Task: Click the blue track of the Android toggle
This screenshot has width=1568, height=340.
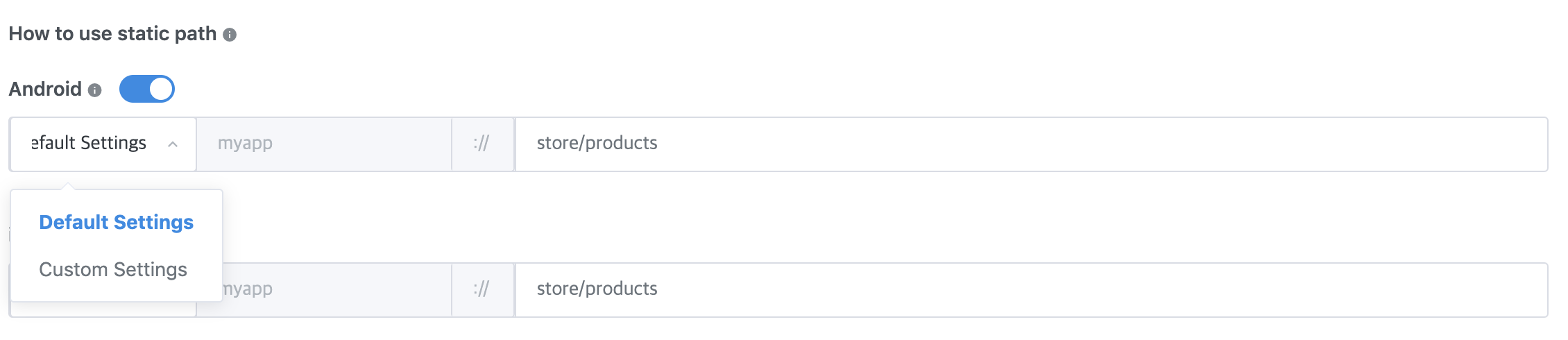Action: (133, 89)
